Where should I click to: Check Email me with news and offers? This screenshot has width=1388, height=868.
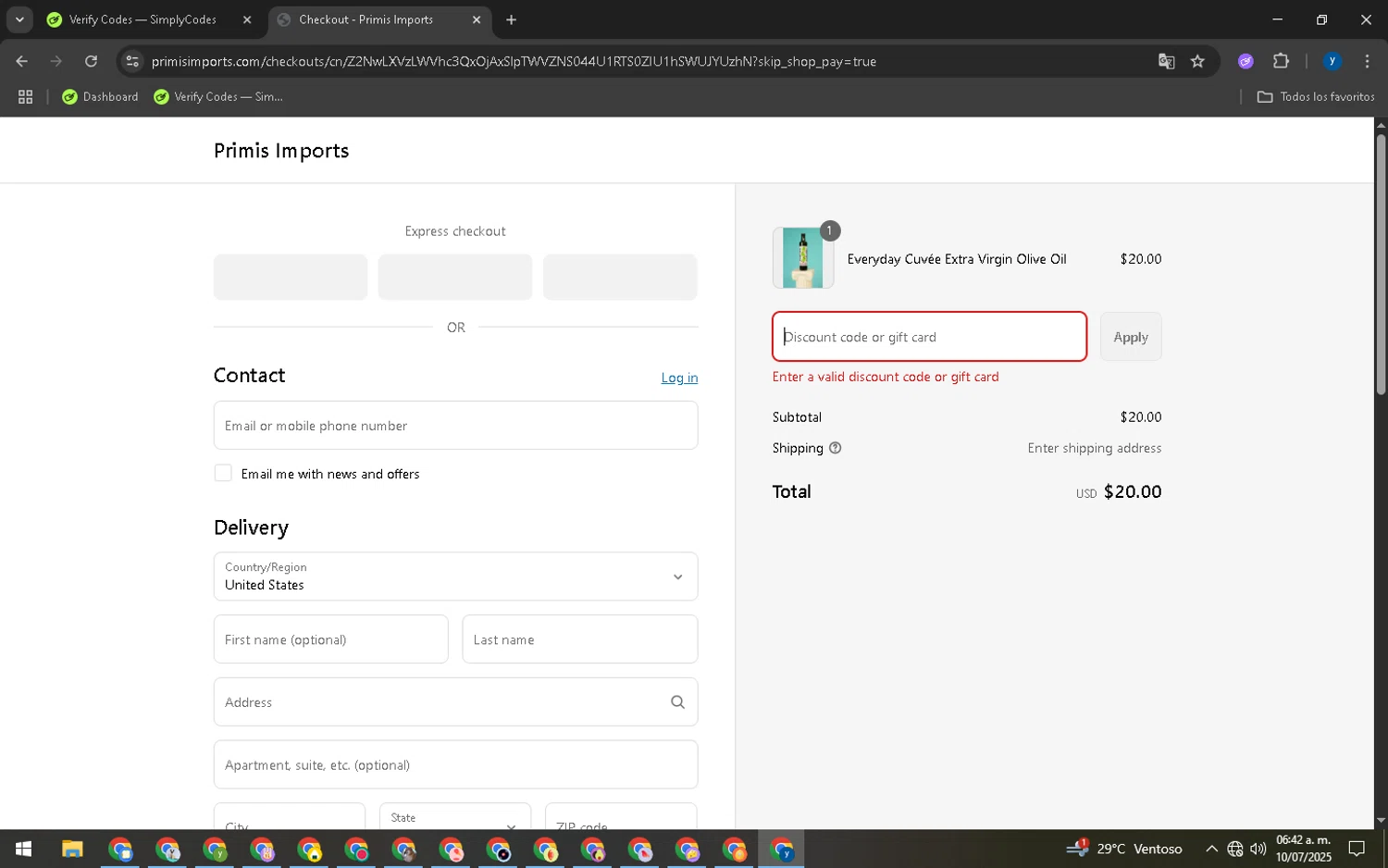[x=223, y=473]
